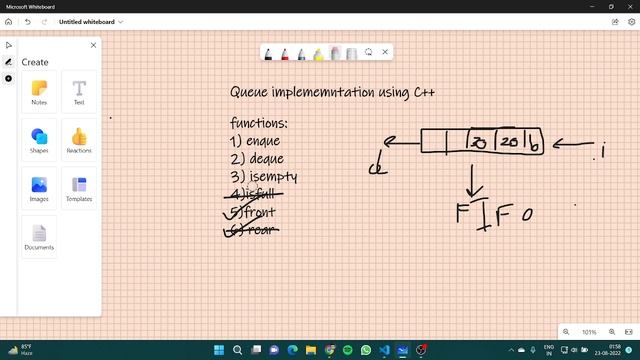
Task: Select the eraser tool
Action: pyautogui.click(x=335, y=53)
